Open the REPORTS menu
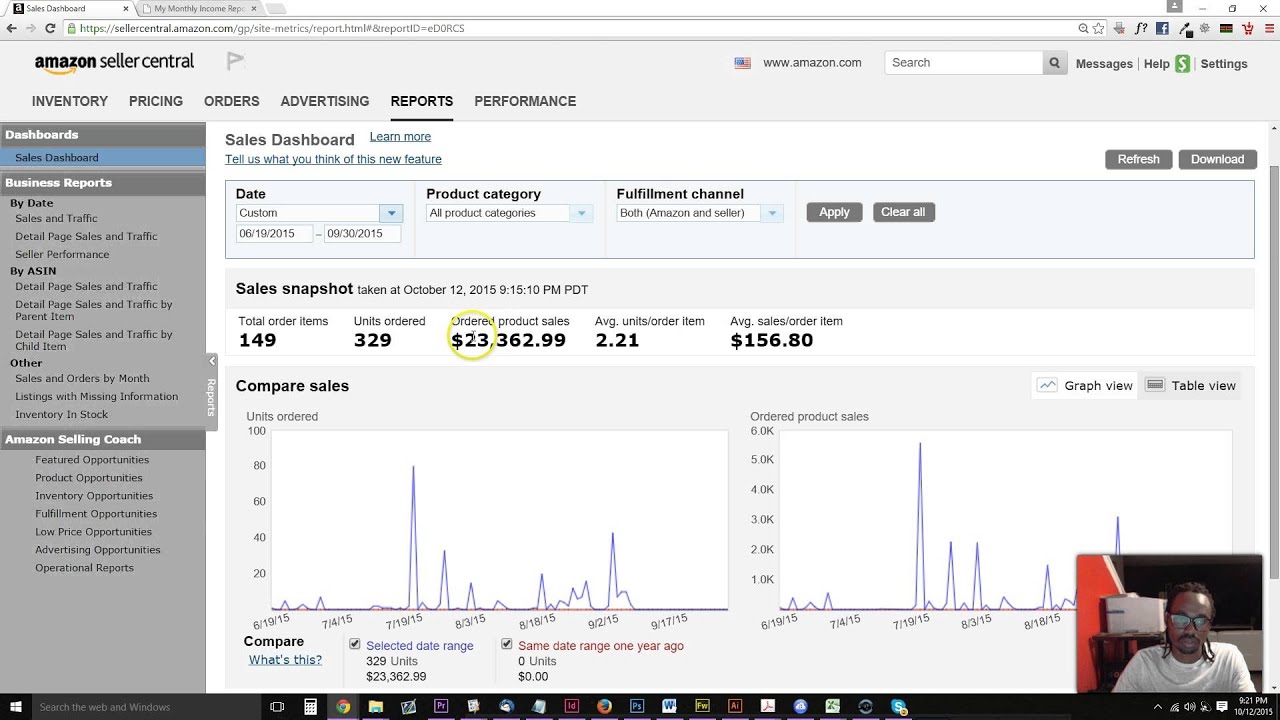 (x=422, y=101)
